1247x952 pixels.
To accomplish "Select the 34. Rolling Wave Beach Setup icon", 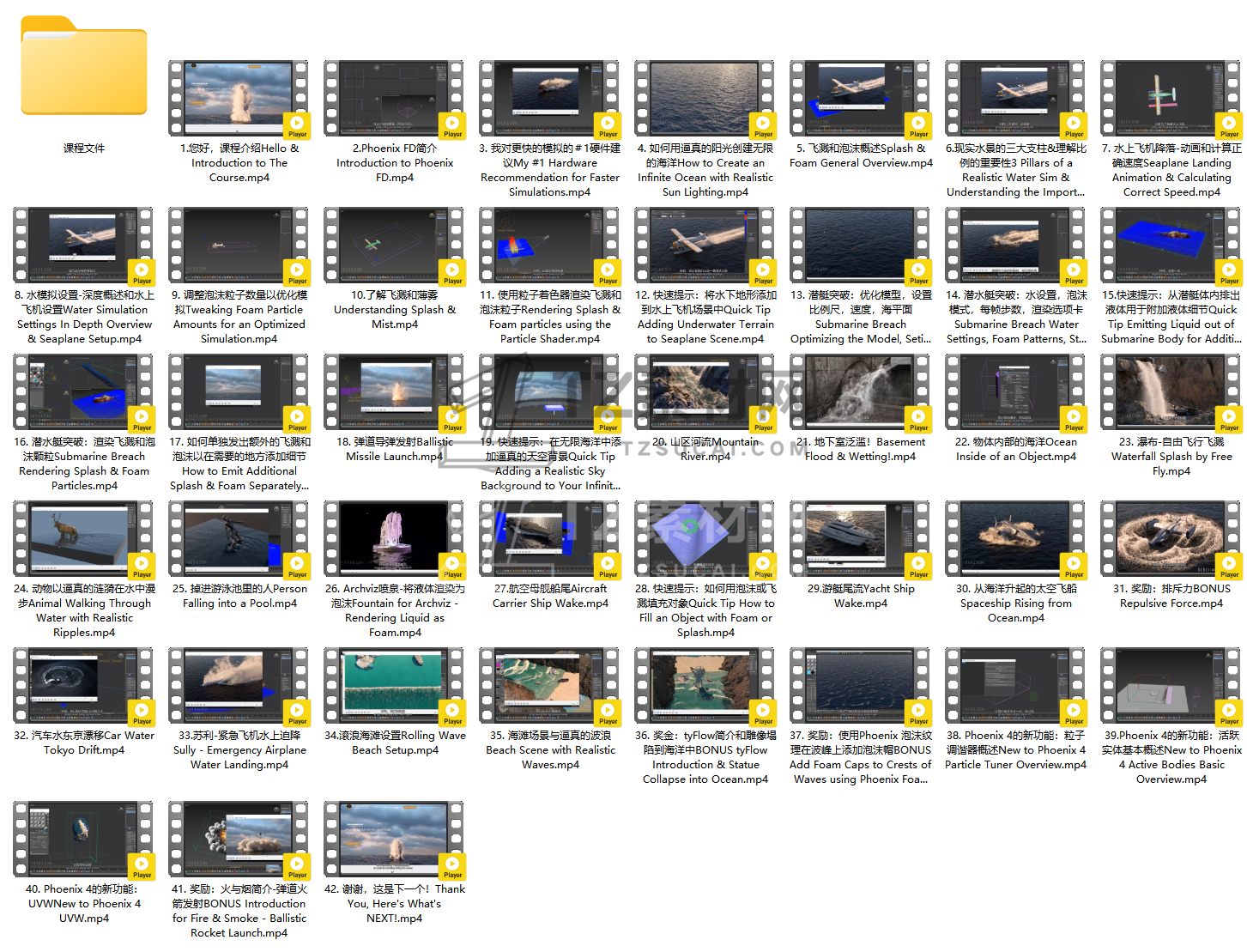I will [395, 687].
